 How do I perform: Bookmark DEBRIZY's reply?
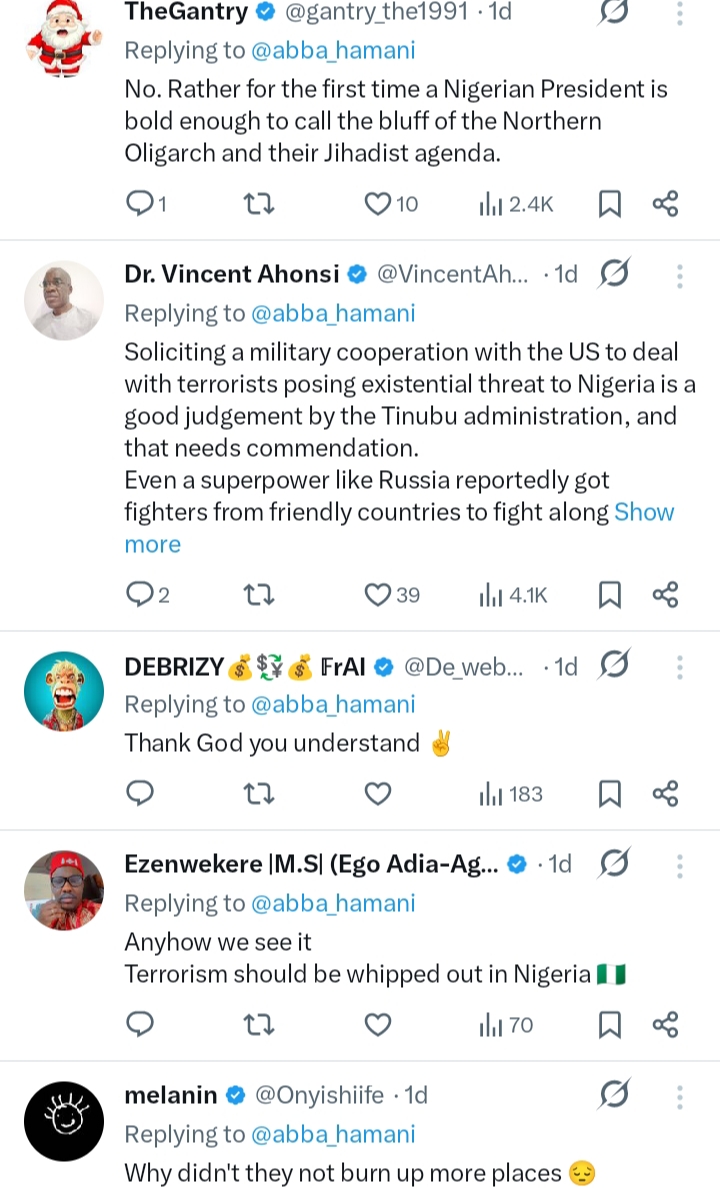pos(609,794)
